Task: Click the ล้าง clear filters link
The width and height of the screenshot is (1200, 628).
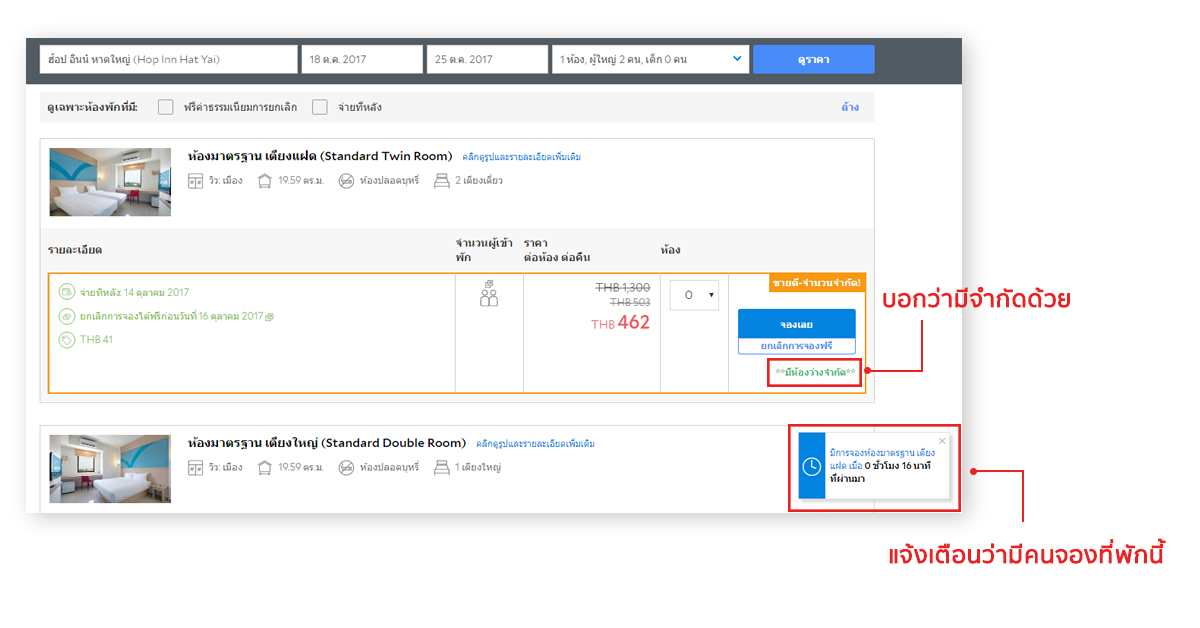Action: pos(849,107)
